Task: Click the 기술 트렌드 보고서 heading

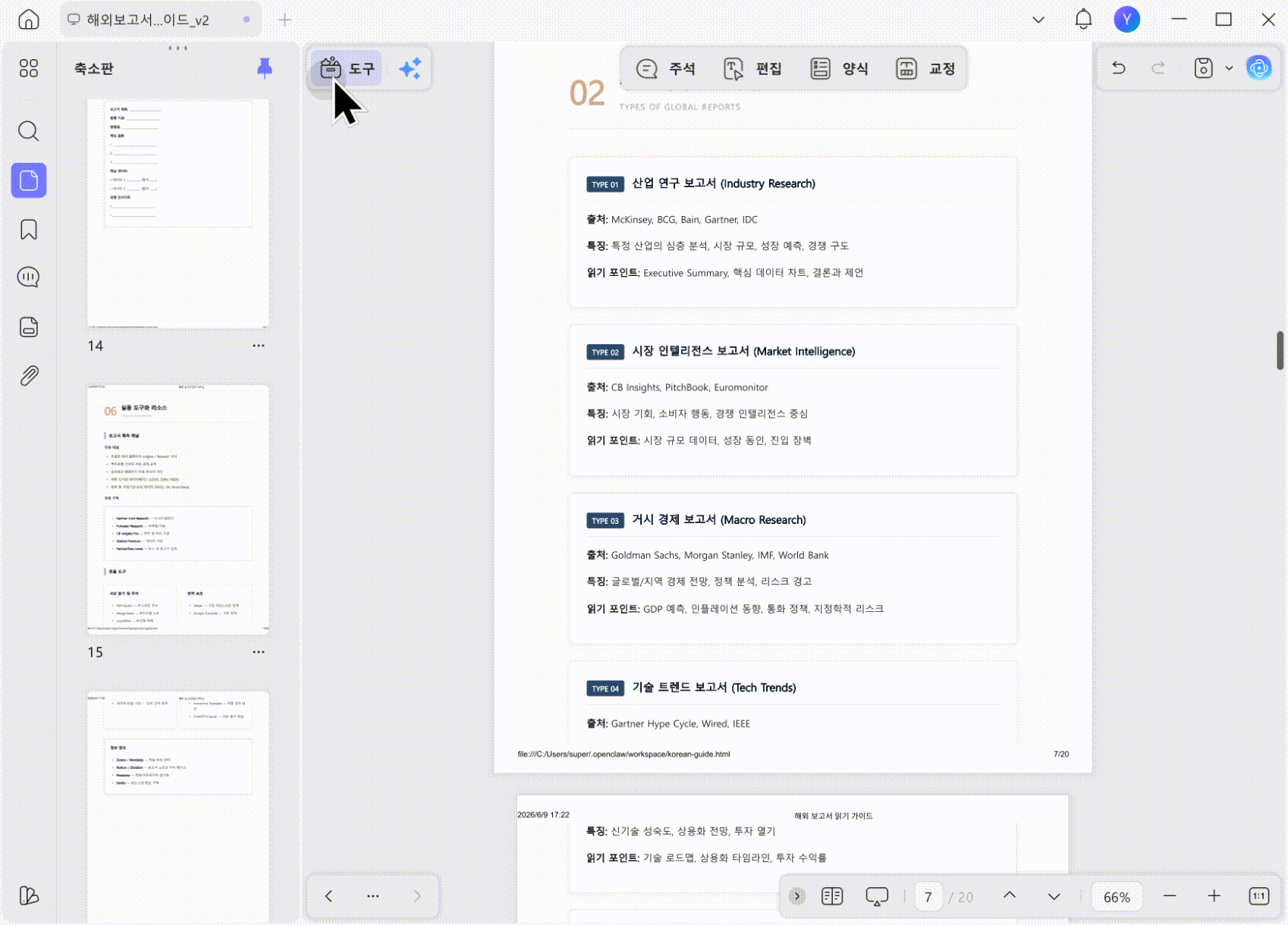Action: coord(714,688)
